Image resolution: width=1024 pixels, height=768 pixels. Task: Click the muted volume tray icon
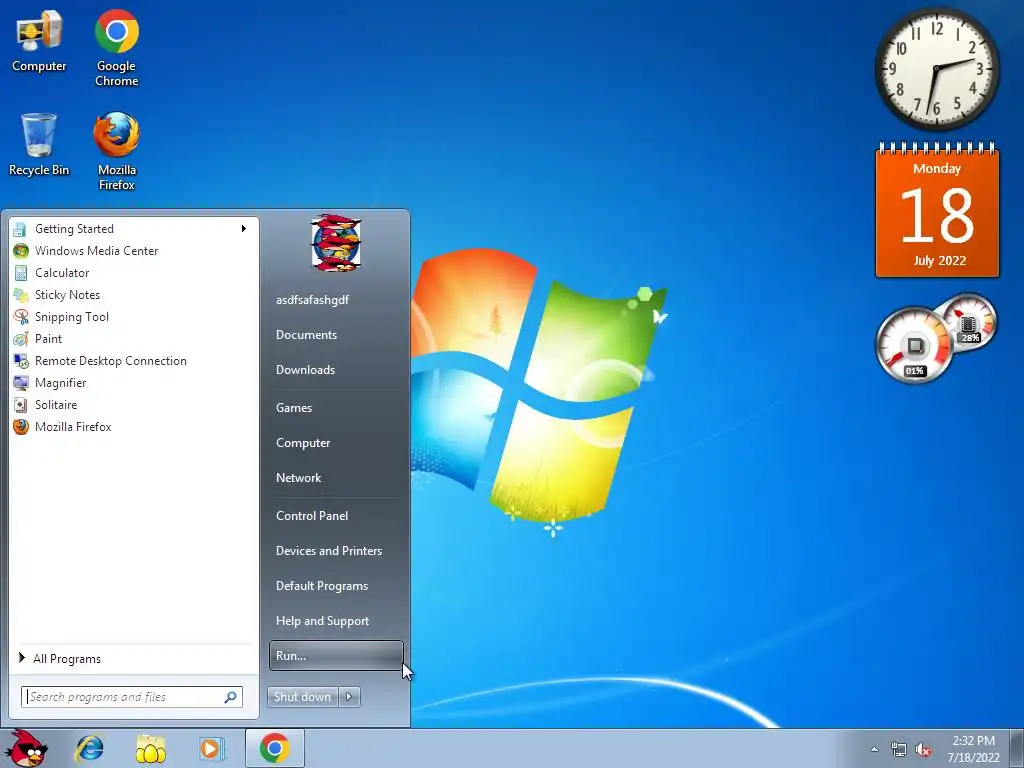click(x=923, y=750)
